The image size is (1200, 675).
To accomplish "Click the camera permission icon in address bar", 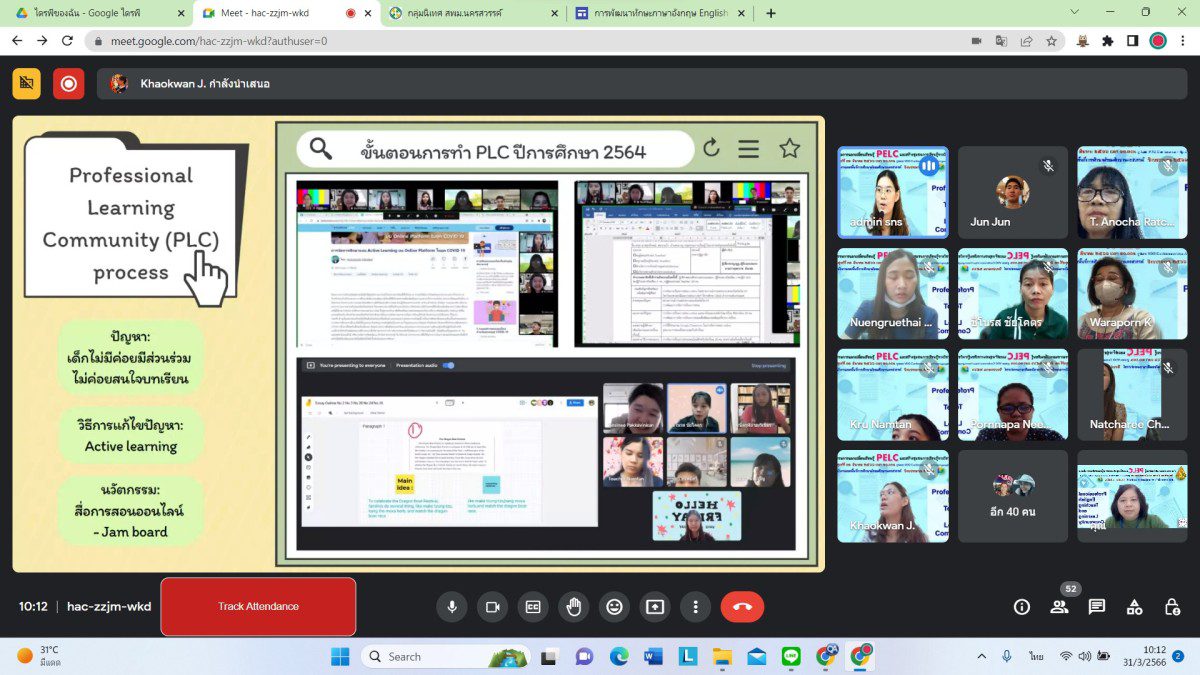I will pyautogui.click(x=976, y=41).
